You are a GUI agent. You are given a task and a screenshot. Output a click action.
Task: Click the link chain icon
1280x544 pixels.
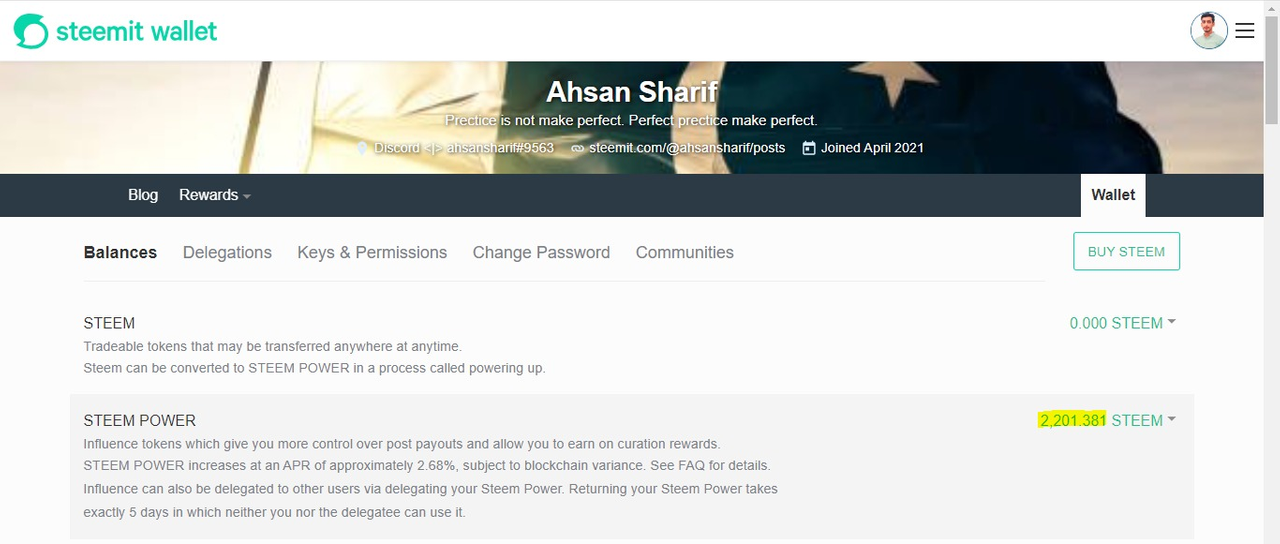pos(577,148)
